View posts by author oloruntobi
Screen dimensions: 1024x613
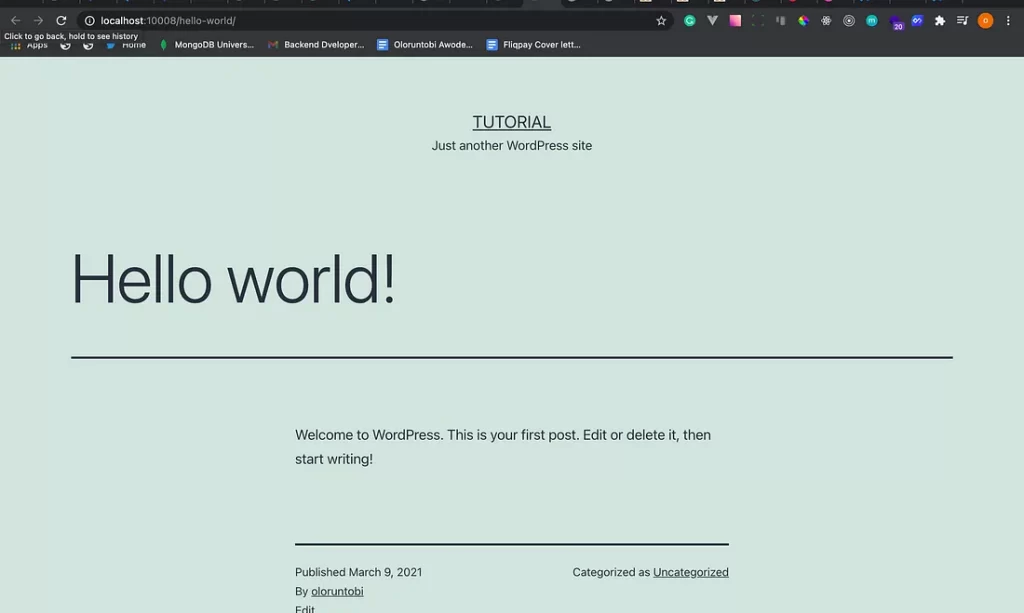(337, 591)
